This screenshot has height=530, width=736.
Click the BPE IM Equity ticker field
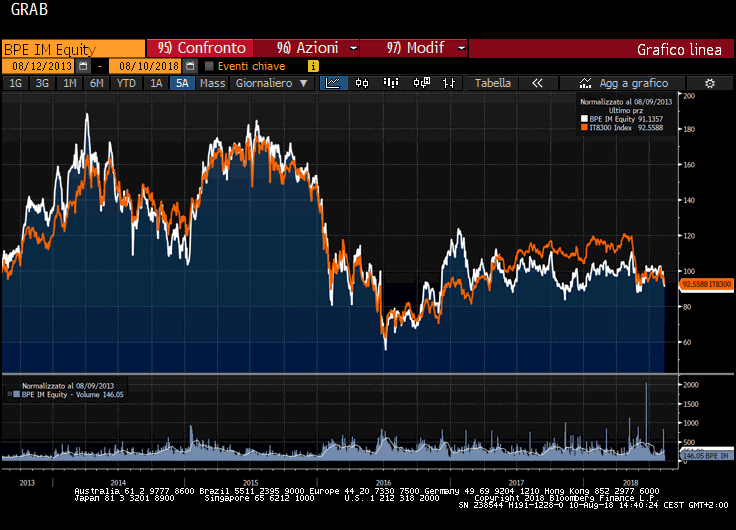coord(73,49)
